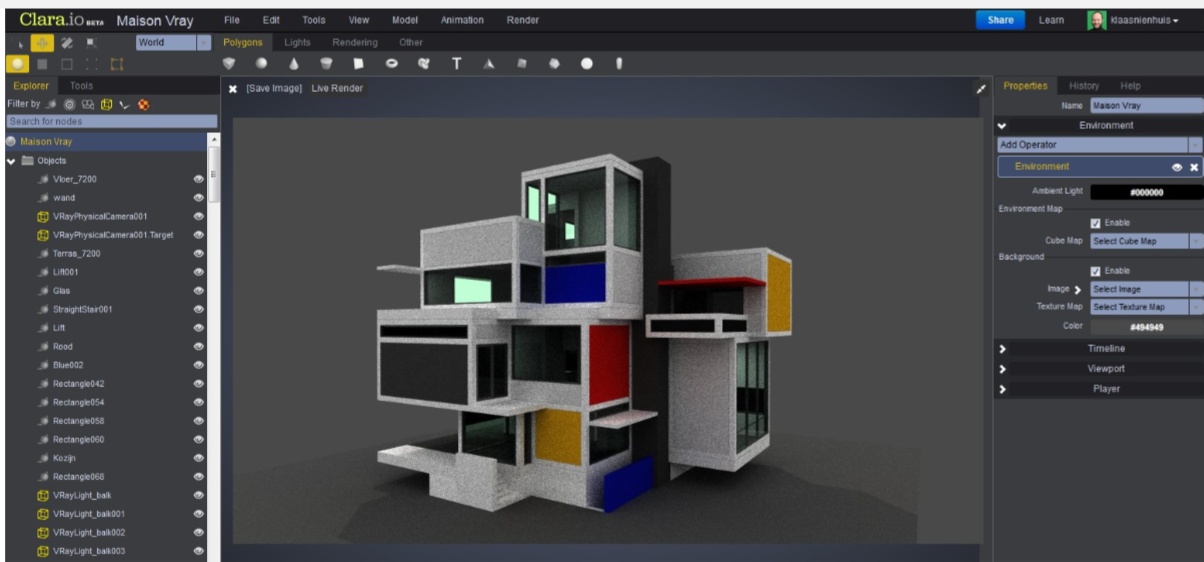Filter nodes by the yellow camera cube icon
1204x562 pixels.
(x=106, y=104)
